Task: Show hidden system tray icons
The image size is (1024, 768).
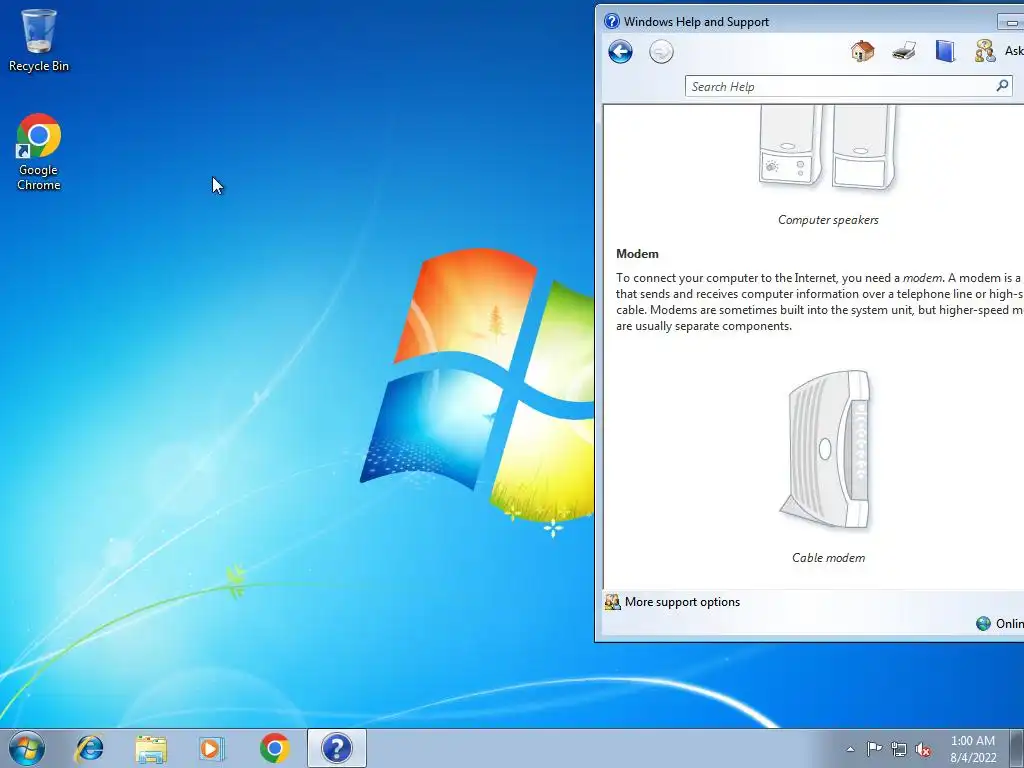Action: click(x=850, y=749)
